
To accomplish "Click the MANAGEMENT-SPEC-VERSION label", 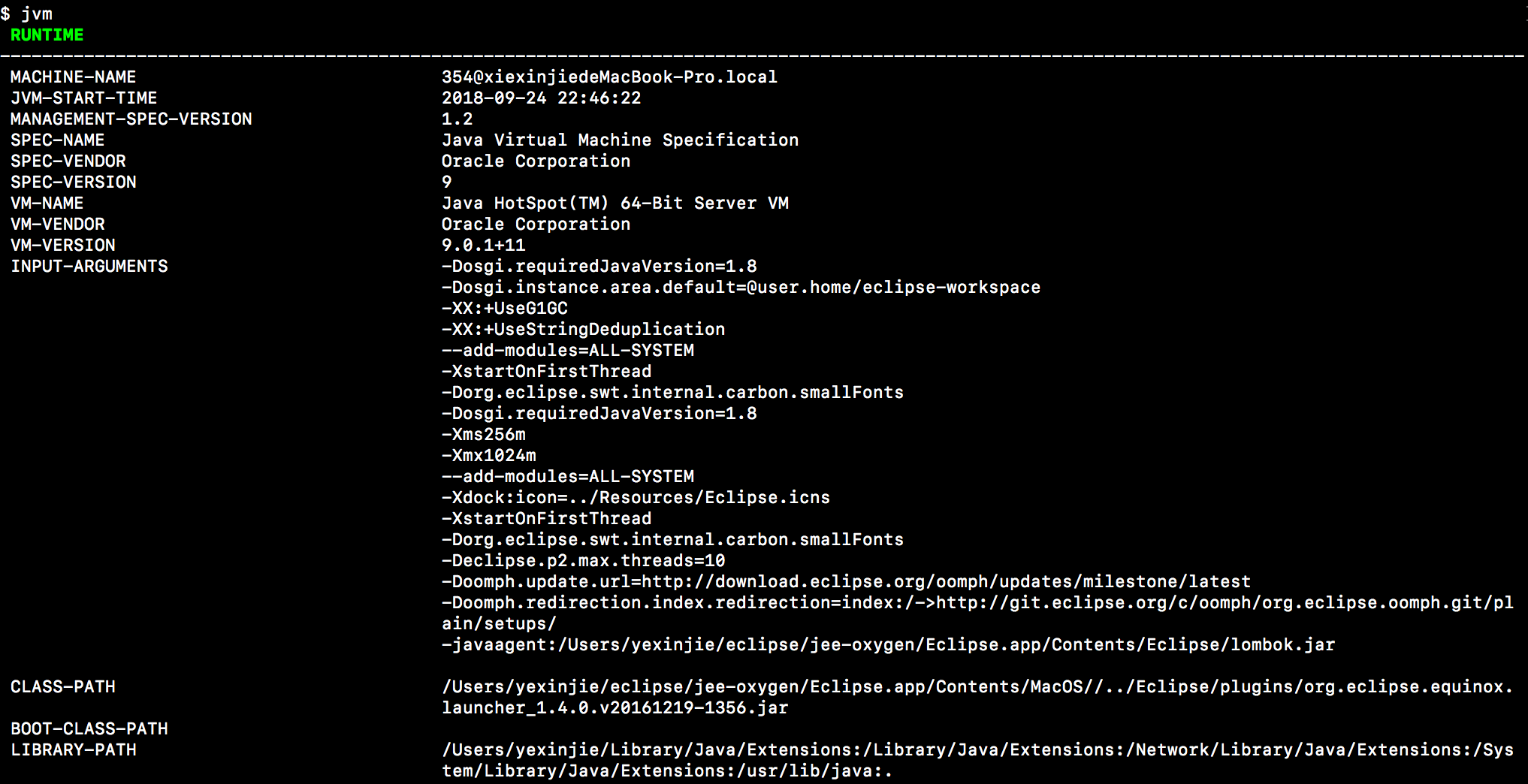I will click(x=131, y=119).
